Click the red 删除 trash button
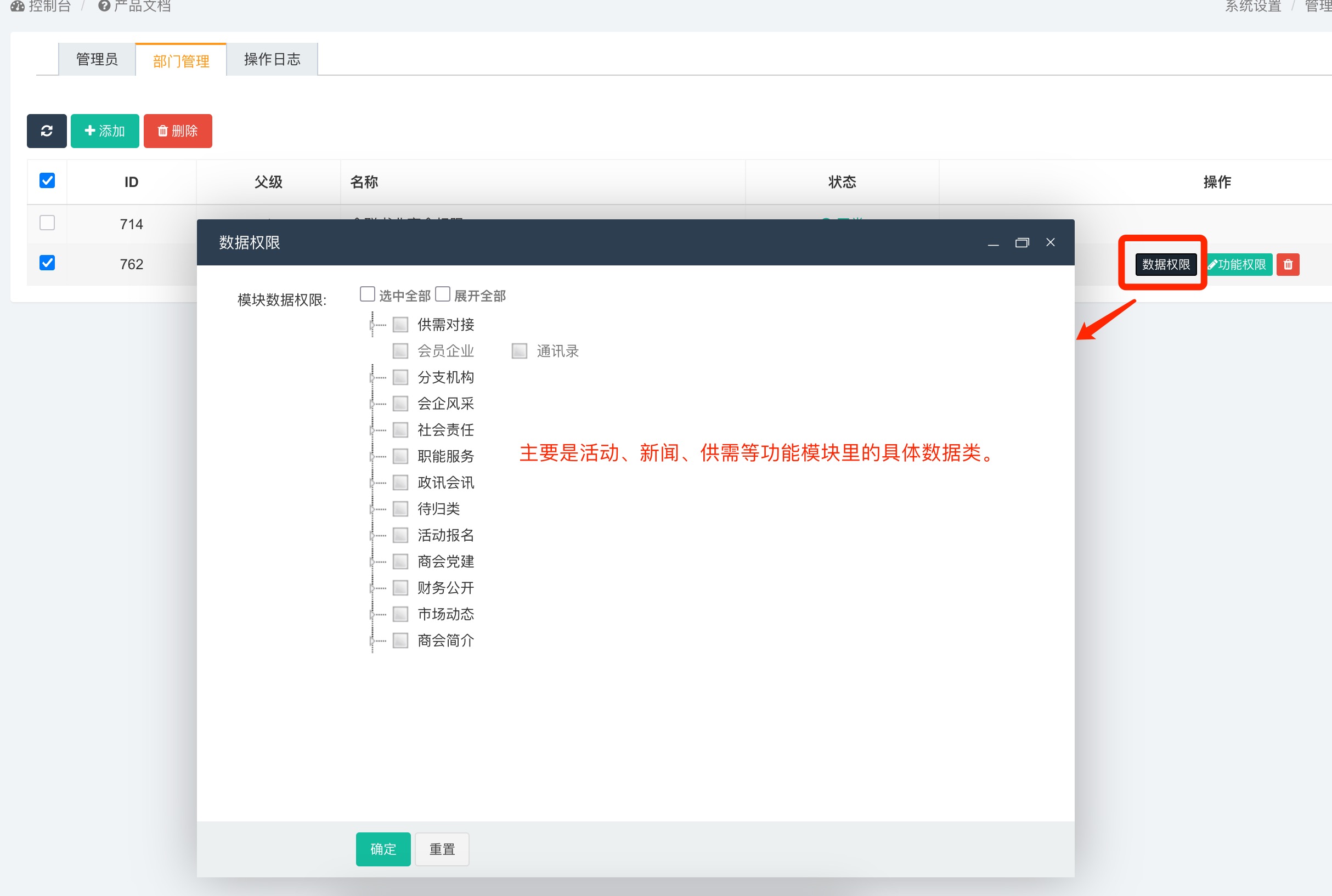1332x896 pixels. click(x=178, y=131)
